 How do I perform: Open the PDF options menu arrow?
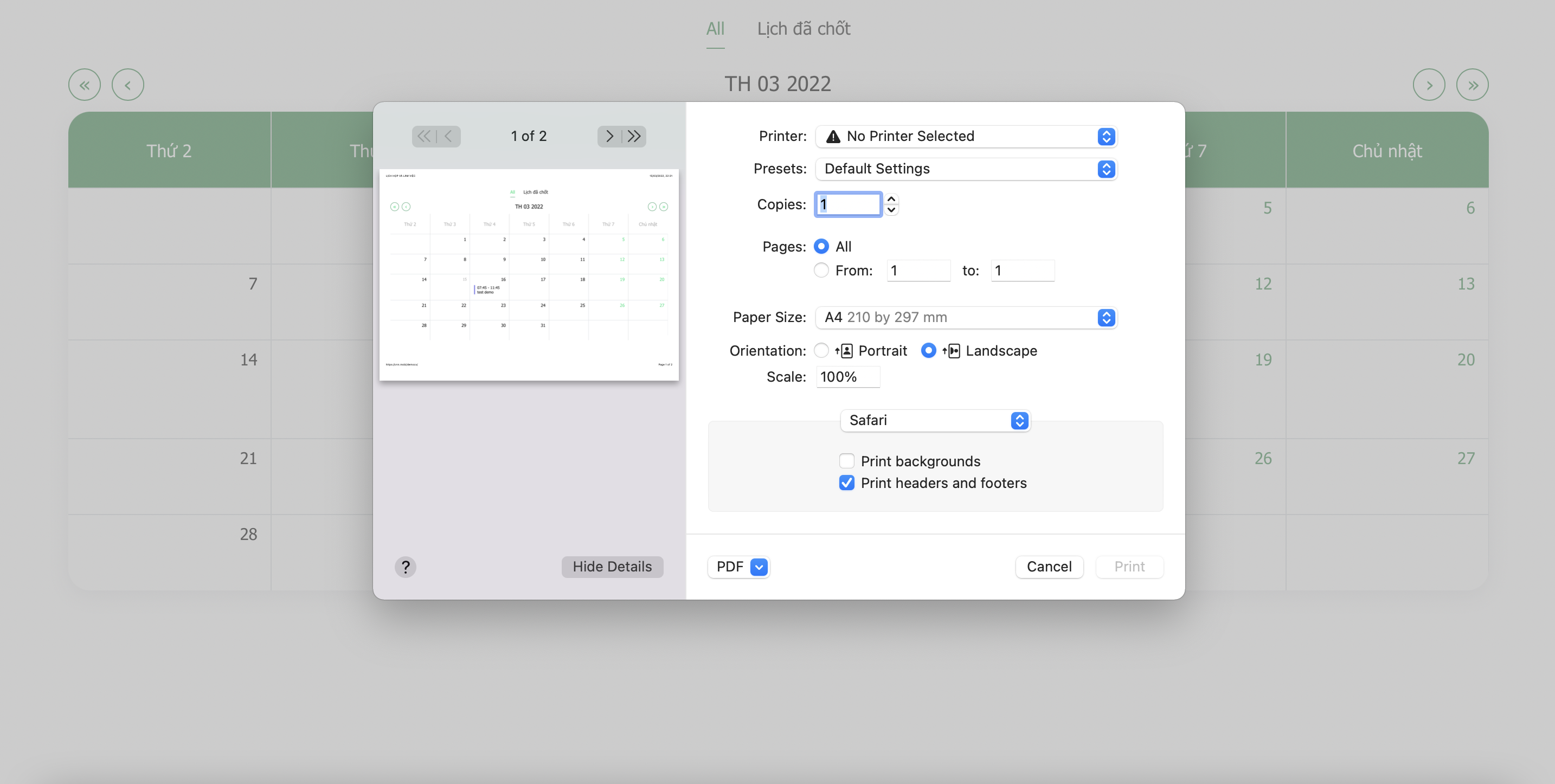[x=759, y=567]
